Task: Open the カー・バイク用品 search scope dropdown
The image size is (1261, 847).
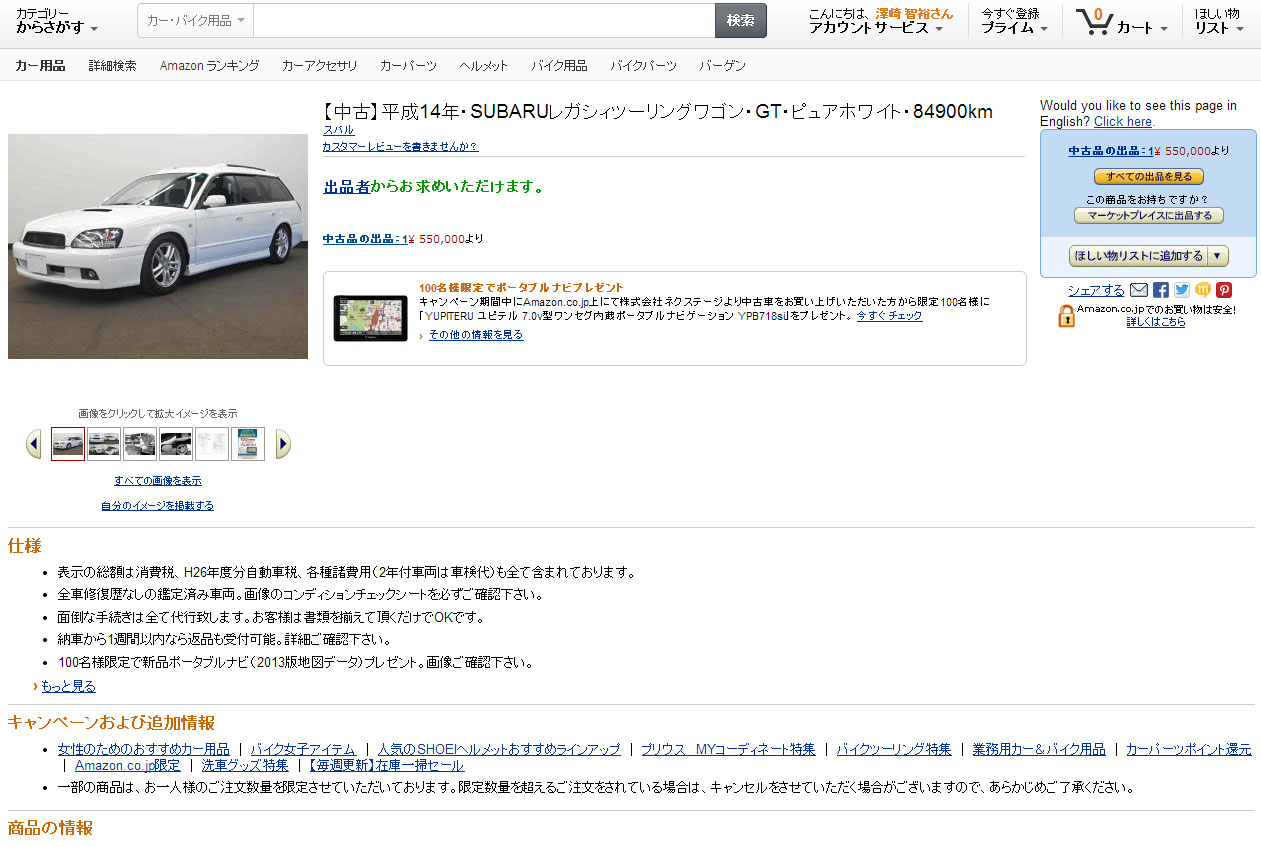Action: coord(195,20)
